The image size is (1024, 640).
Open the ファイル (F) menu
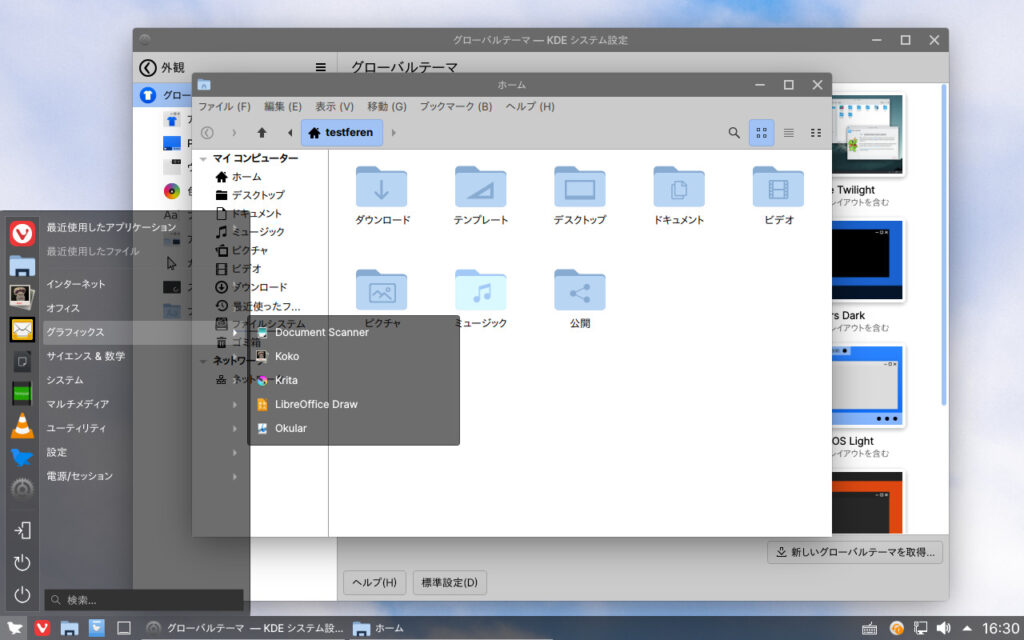225,106
